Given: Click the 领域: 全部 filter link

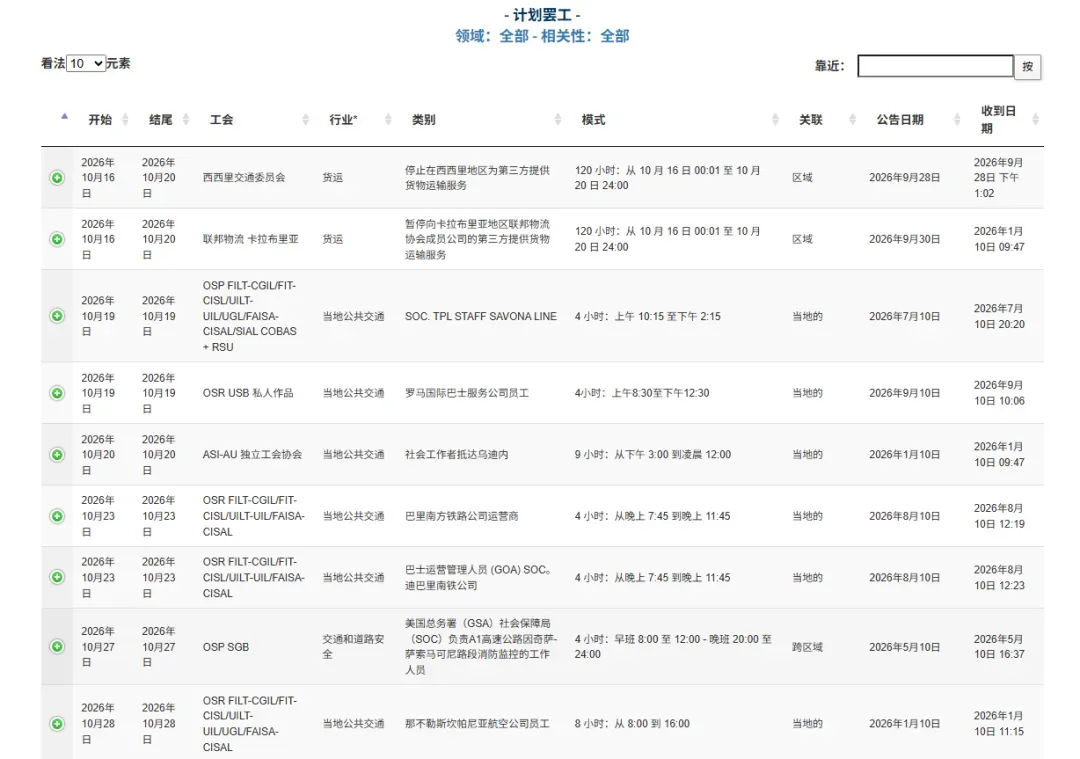Looking at the screenshot, I should coord(492,36).
